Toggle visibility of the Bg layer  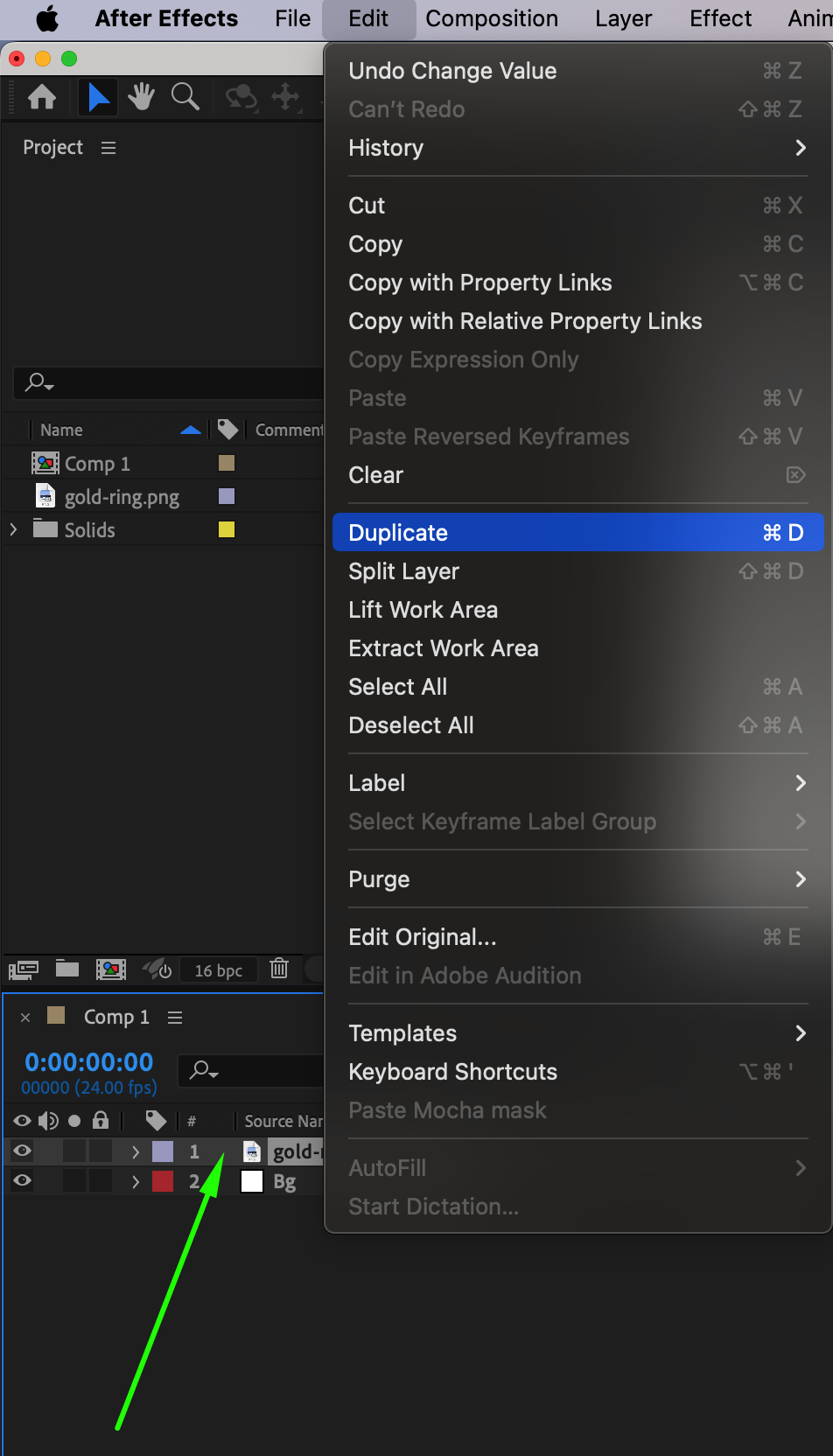[x=23, y=1181]
